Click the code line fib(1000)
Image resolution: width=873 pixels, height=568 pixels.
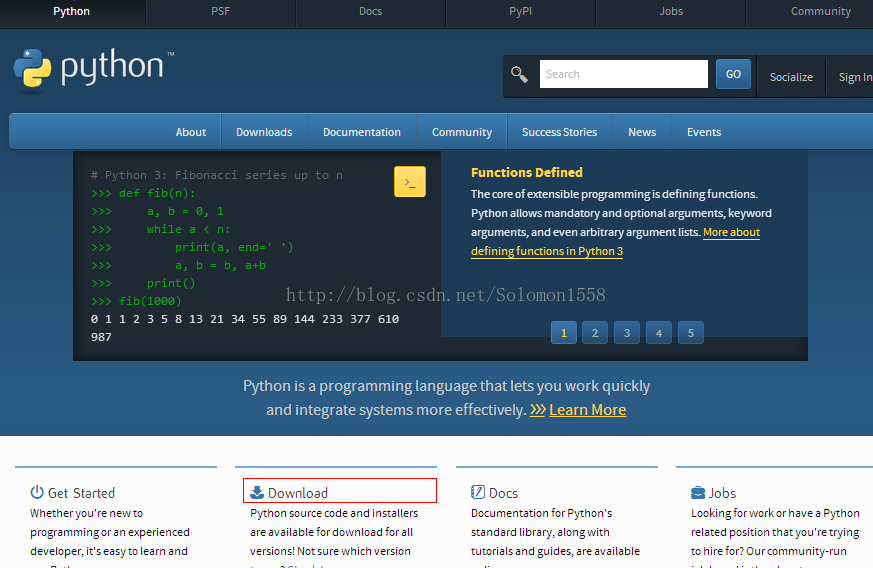136,301
